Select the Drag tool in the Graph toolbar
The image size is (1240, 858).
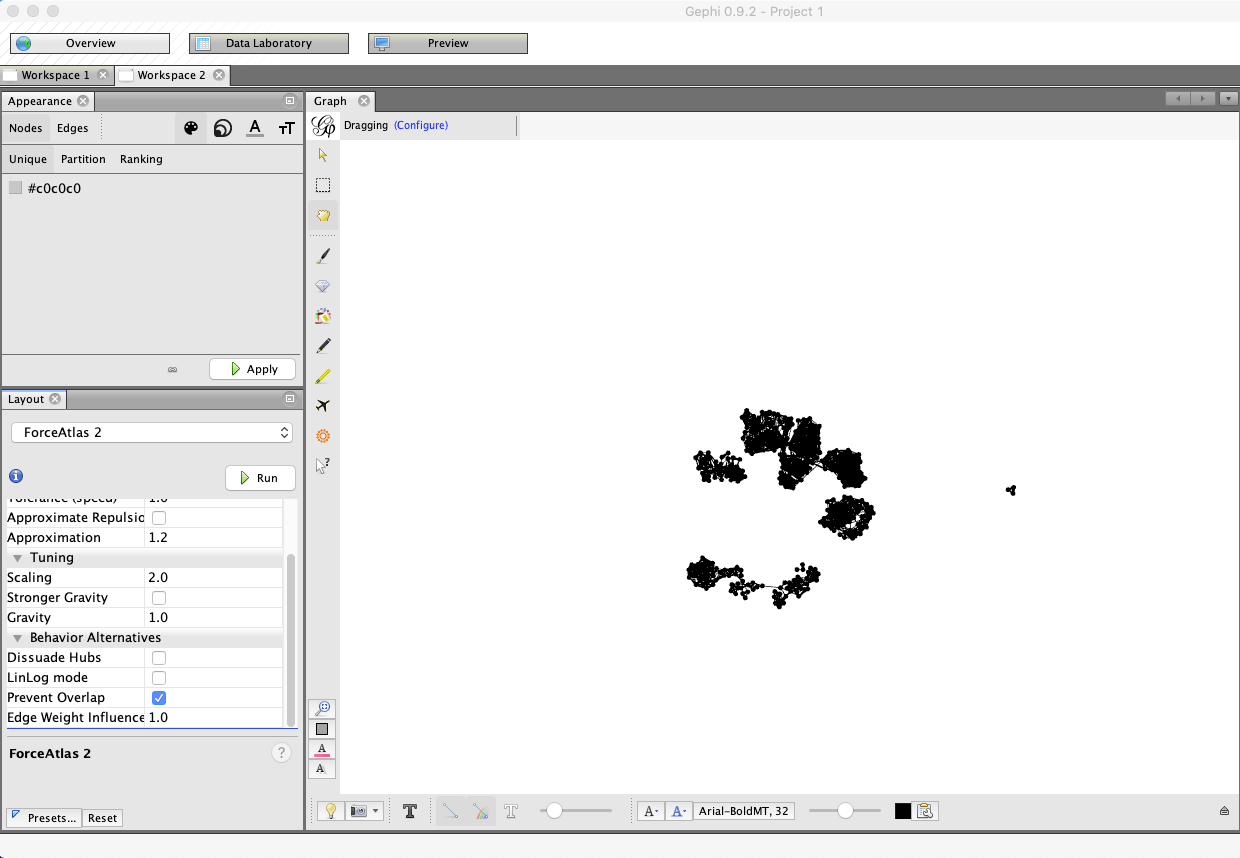(x=322, y=215)
